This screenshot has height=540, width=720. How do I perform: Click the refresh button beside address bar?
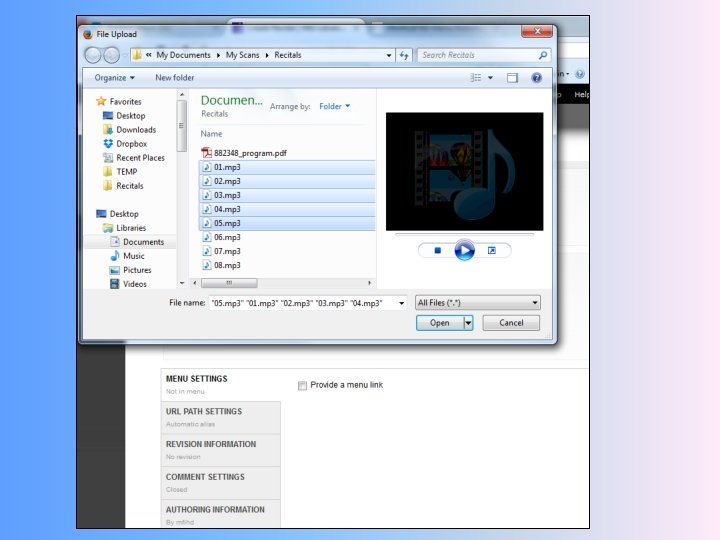(404, 55)
